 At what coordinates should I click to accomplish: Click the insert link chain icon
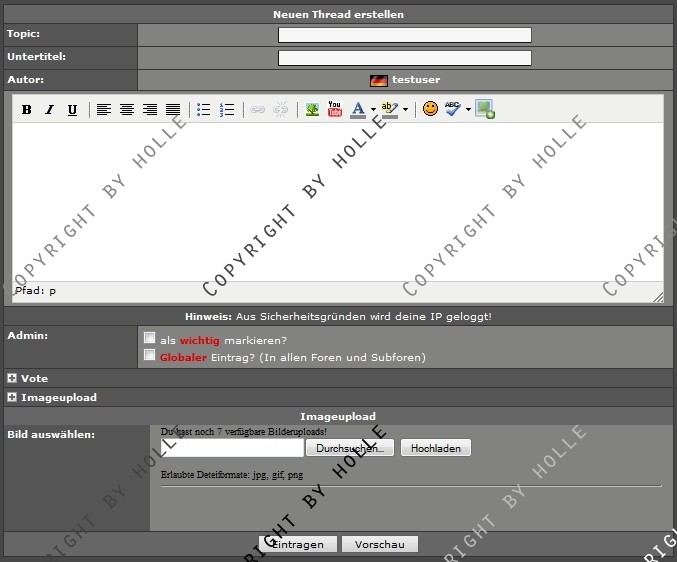257,110
